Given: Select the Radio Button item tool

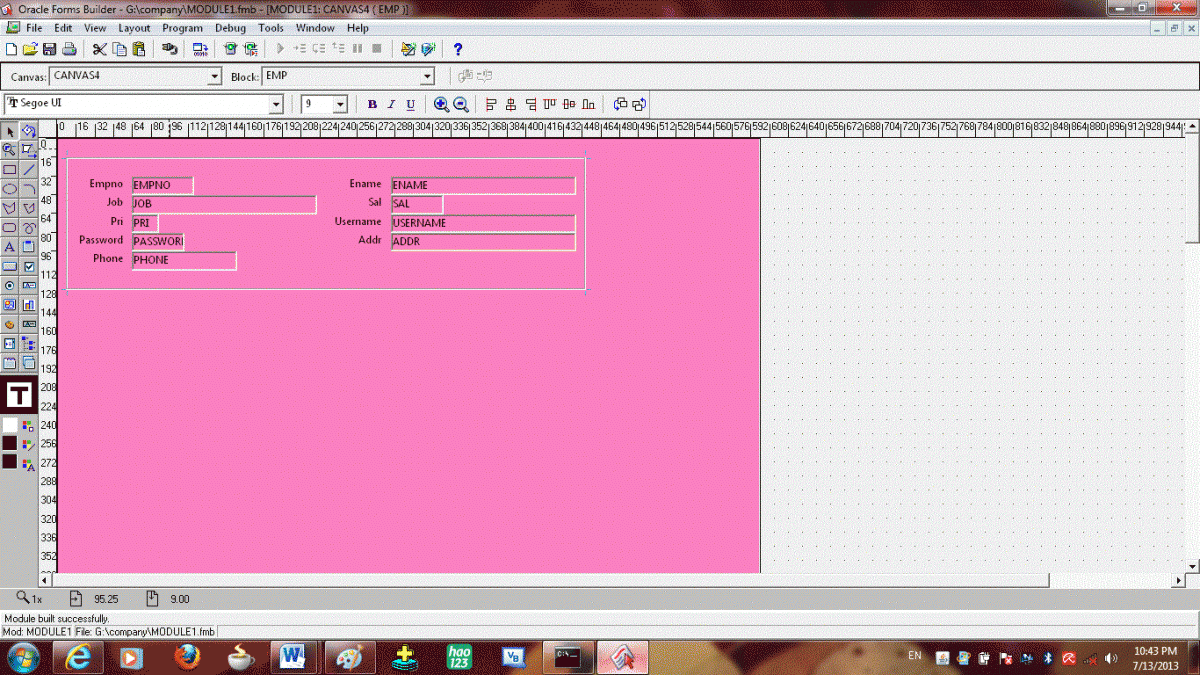Looking at the screenshot, I should point(10,285).
